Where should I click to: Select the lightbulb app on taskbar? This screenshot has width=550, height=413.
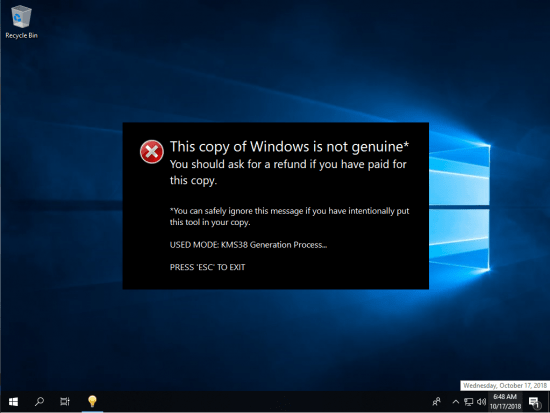pos(92,401)
